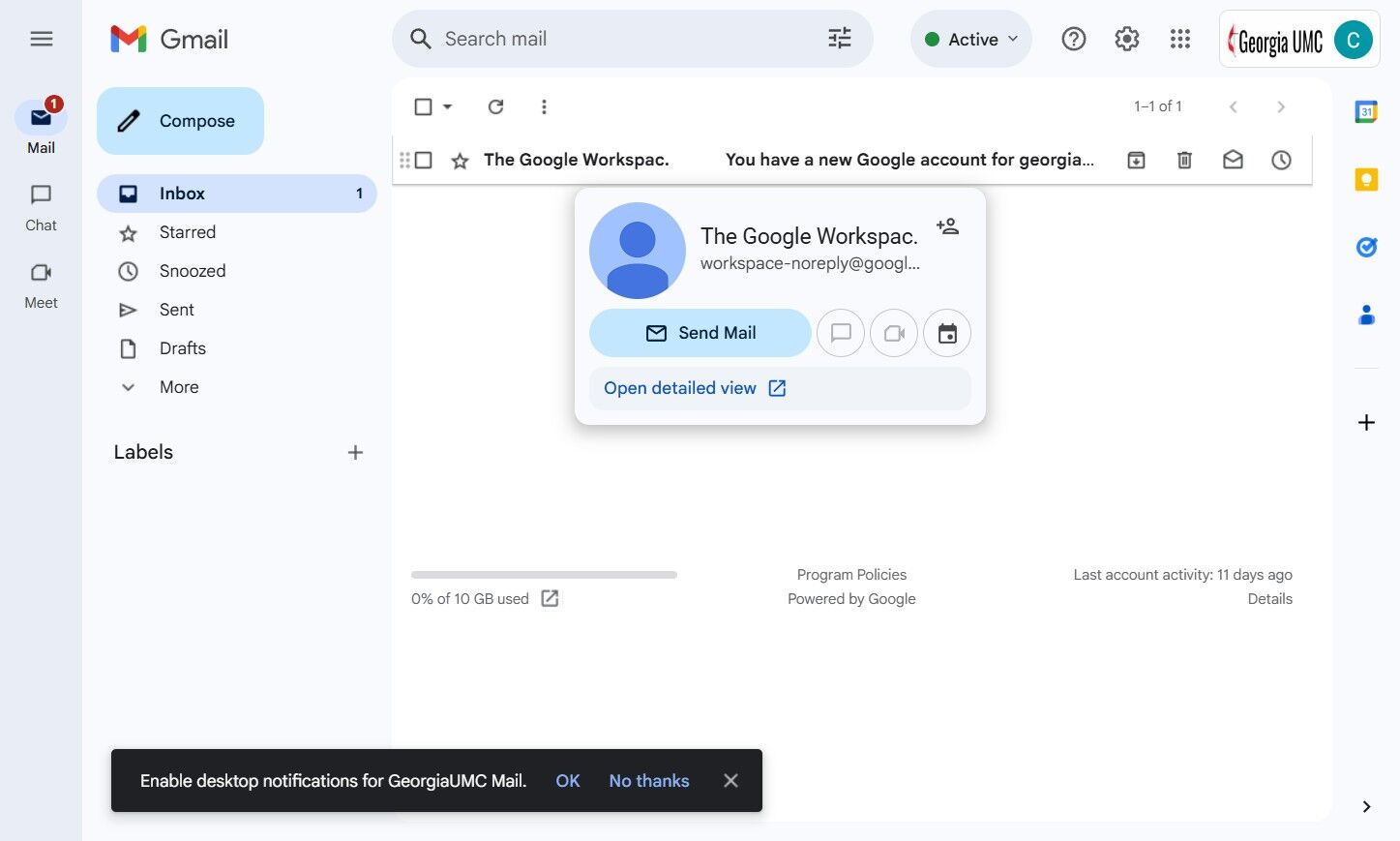Screen dimensions: 1400x841
Task: Start video call from contact card
Action: click(x=894, y=333)
